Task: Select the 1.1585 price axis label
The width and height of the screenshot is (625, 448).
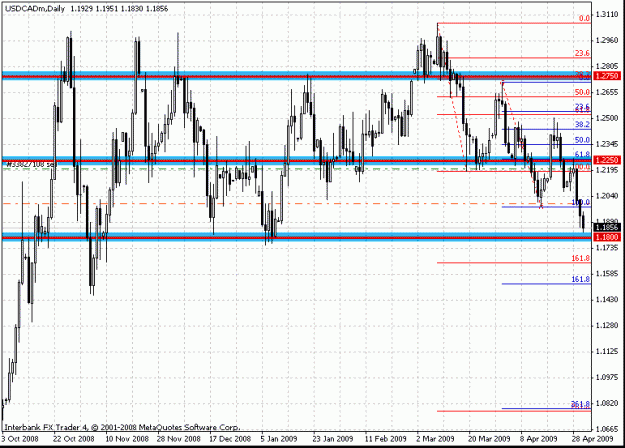Action: click(607, 274)
